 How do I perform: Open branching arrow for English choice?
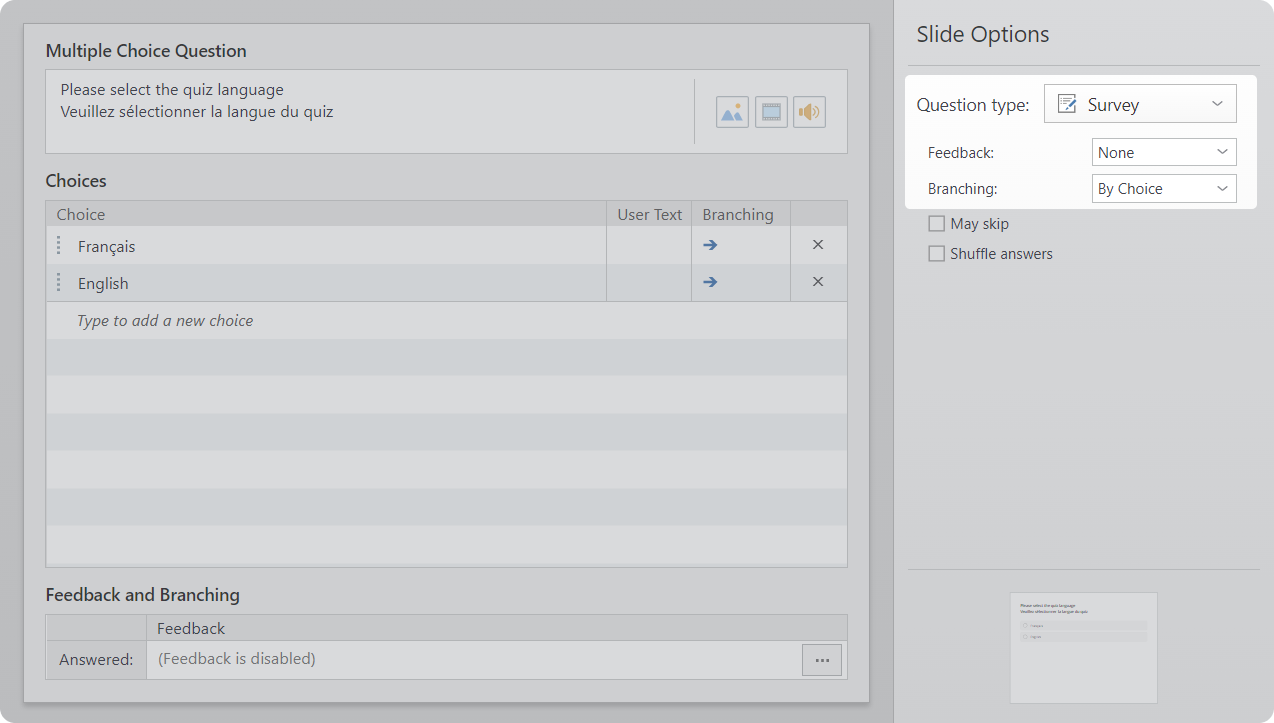[710, 282]
